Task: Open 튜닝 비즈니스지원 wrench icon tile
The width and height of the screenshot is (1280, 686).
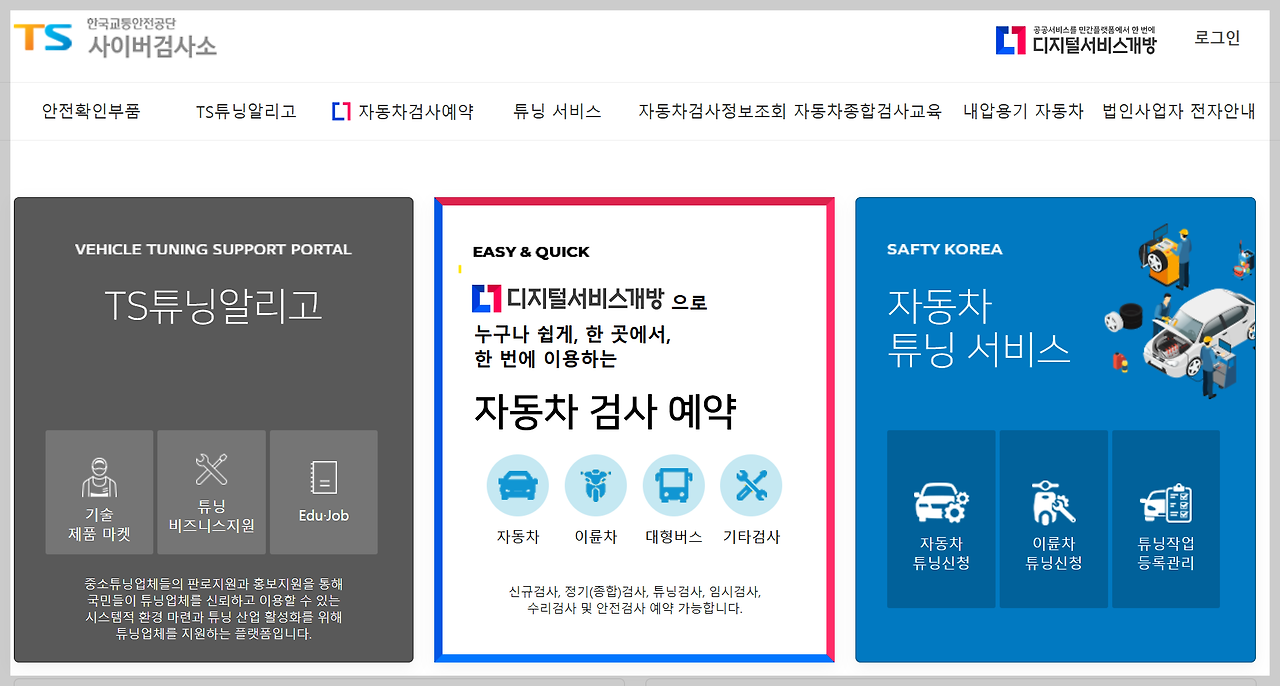Action: click(212, 492)
